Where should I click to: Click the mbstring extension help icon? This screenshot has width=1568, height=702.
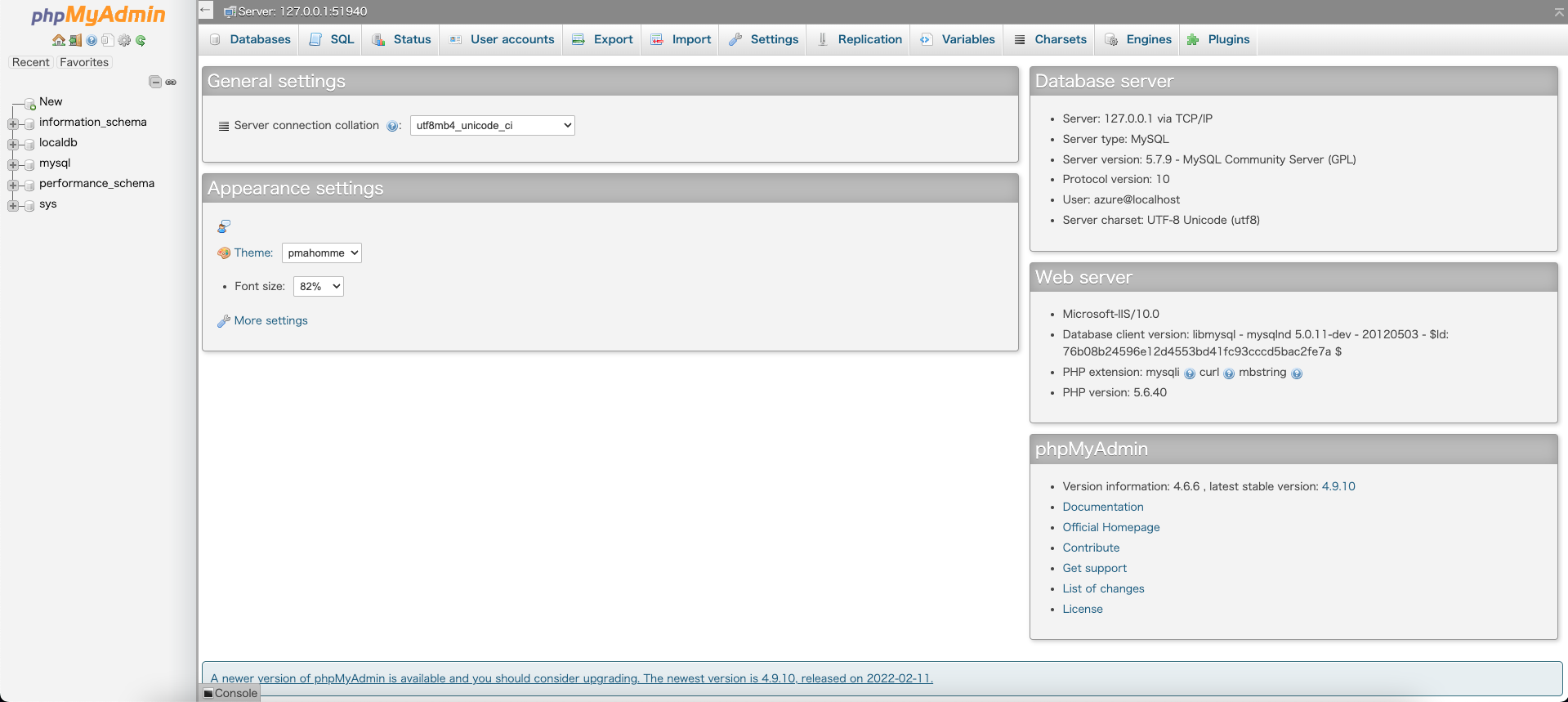pyautogui.click(x=1297, y=373)
